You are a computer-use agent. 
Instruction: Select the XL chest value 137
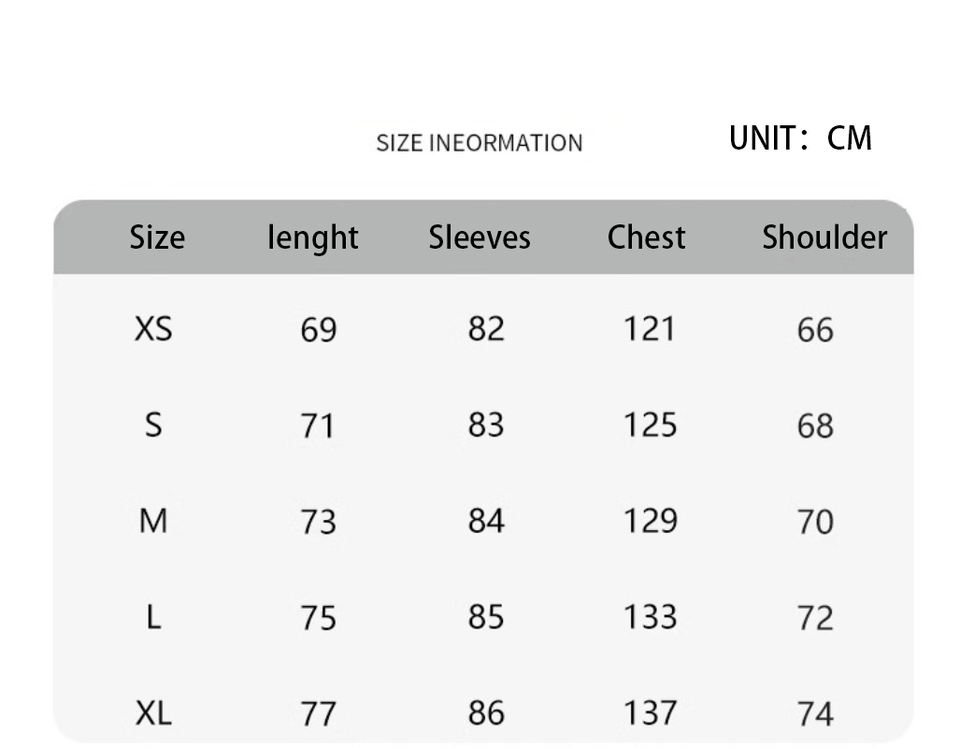pos(650,713)
